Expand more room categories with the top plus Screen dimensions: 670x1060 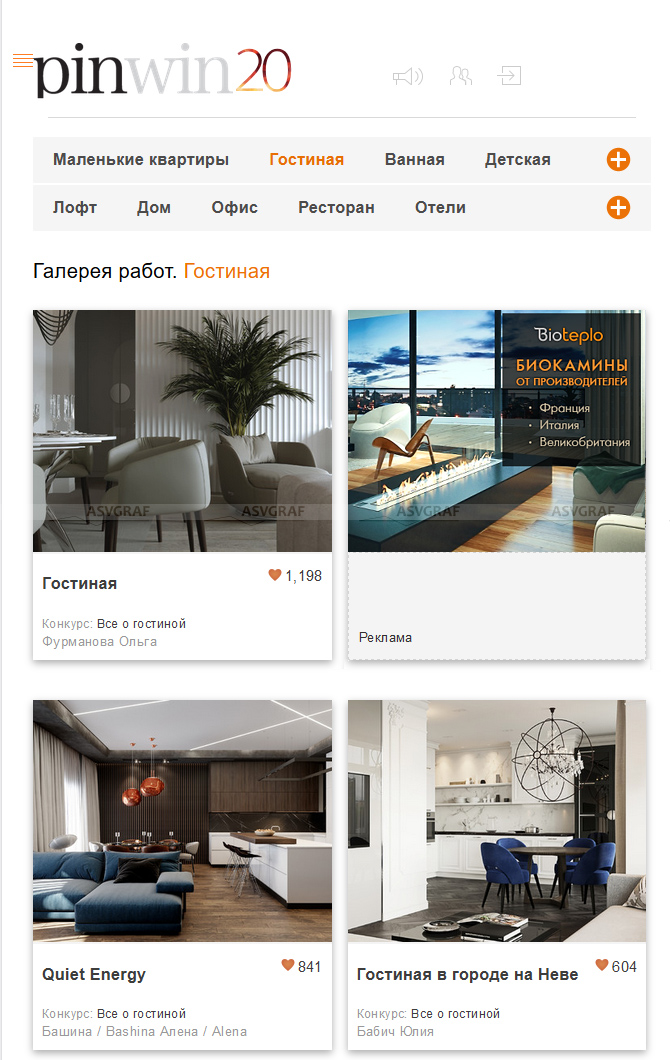tap(618, 160)
